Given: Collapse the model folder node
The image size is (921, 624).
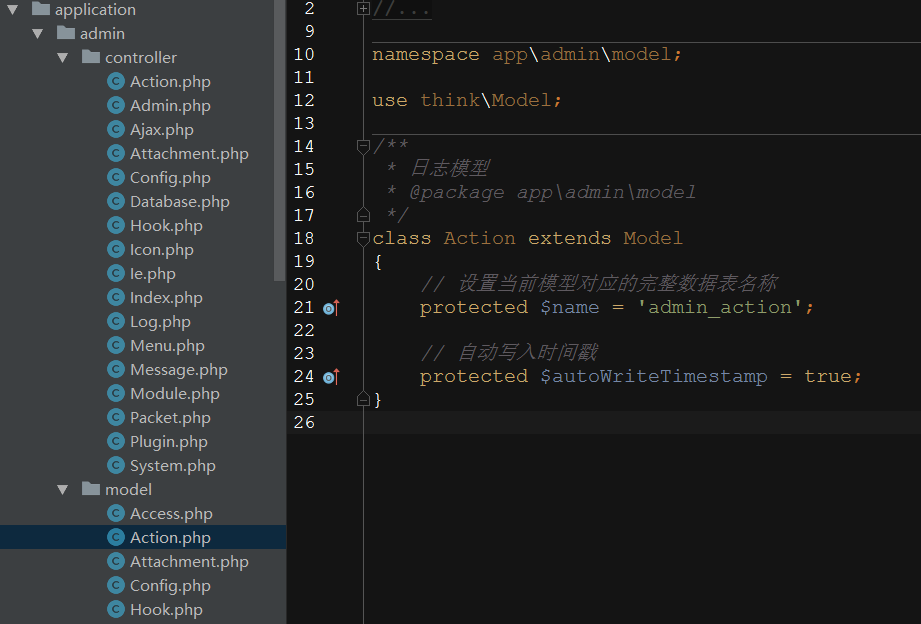Looking at the screenshot, I should [x=62, y=489].
